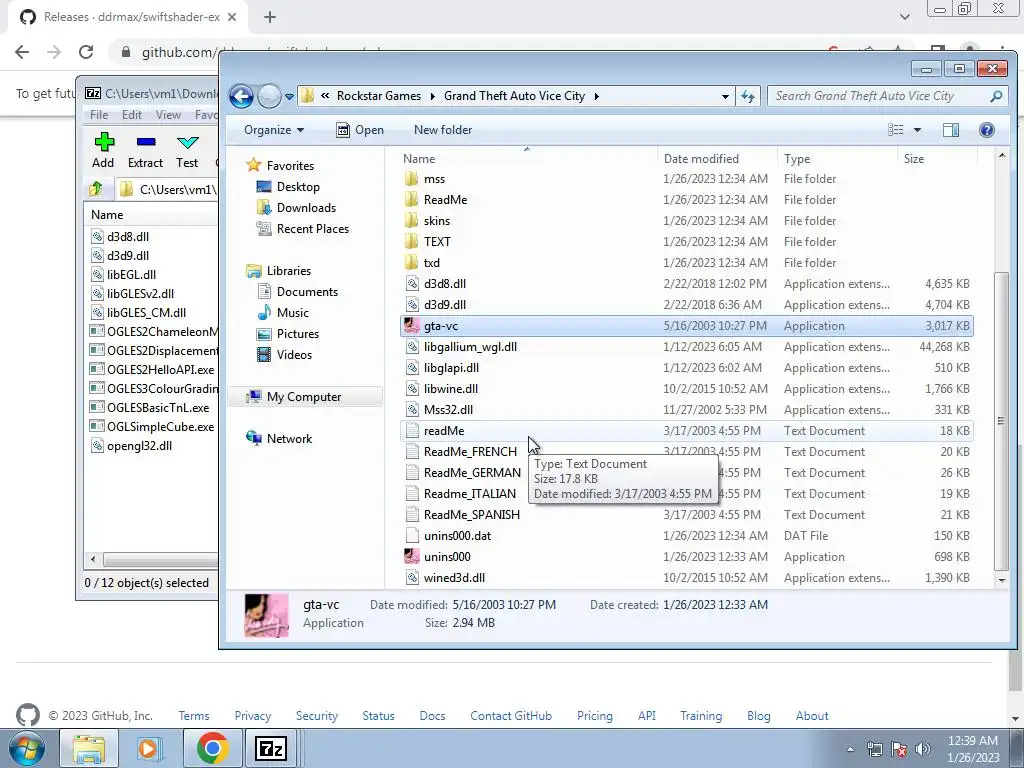The width and height of the screenshot is (1024, 768).
Task: Open the Edit menu in 7-Zip
Action: coord(132,115)
